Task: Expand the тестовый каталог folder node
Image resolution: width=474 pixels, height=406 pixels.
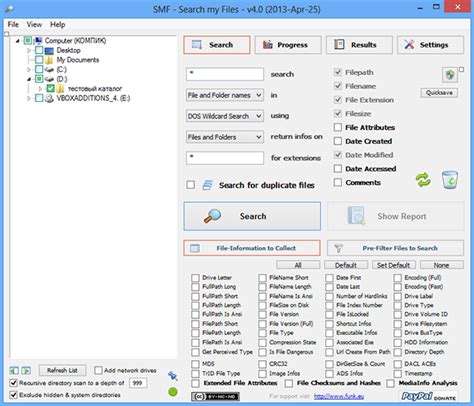Action: point(40,89)
